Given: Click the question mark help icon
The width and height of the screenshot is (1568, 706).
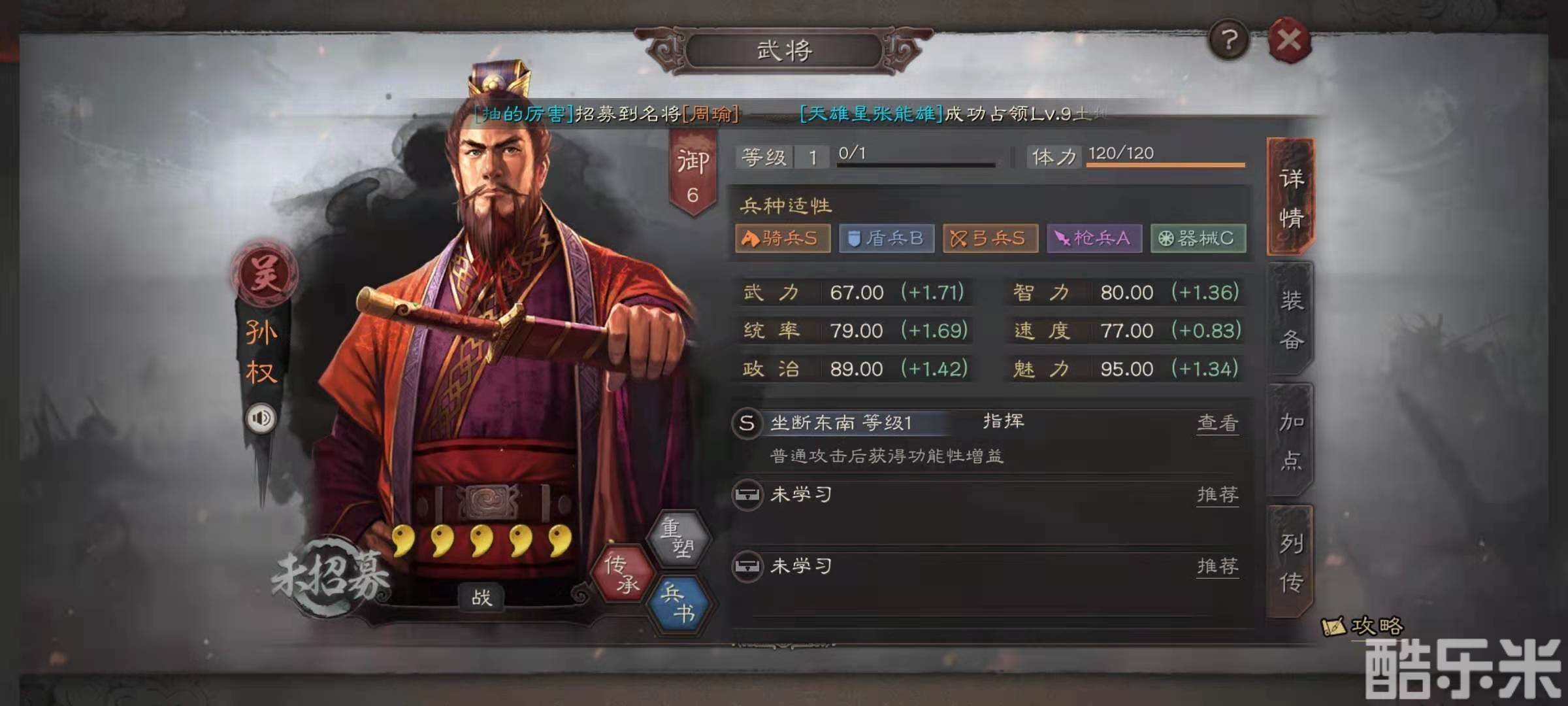Looking at the screenshot, I should (1229, 41).
